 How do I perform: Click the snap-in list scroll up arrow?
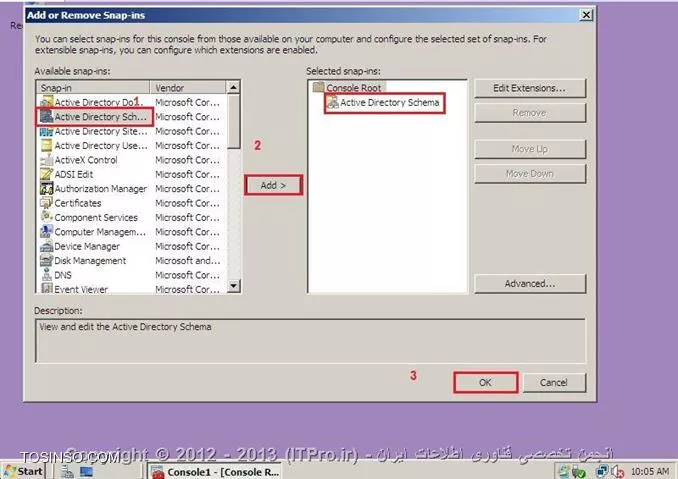[233, 87]
